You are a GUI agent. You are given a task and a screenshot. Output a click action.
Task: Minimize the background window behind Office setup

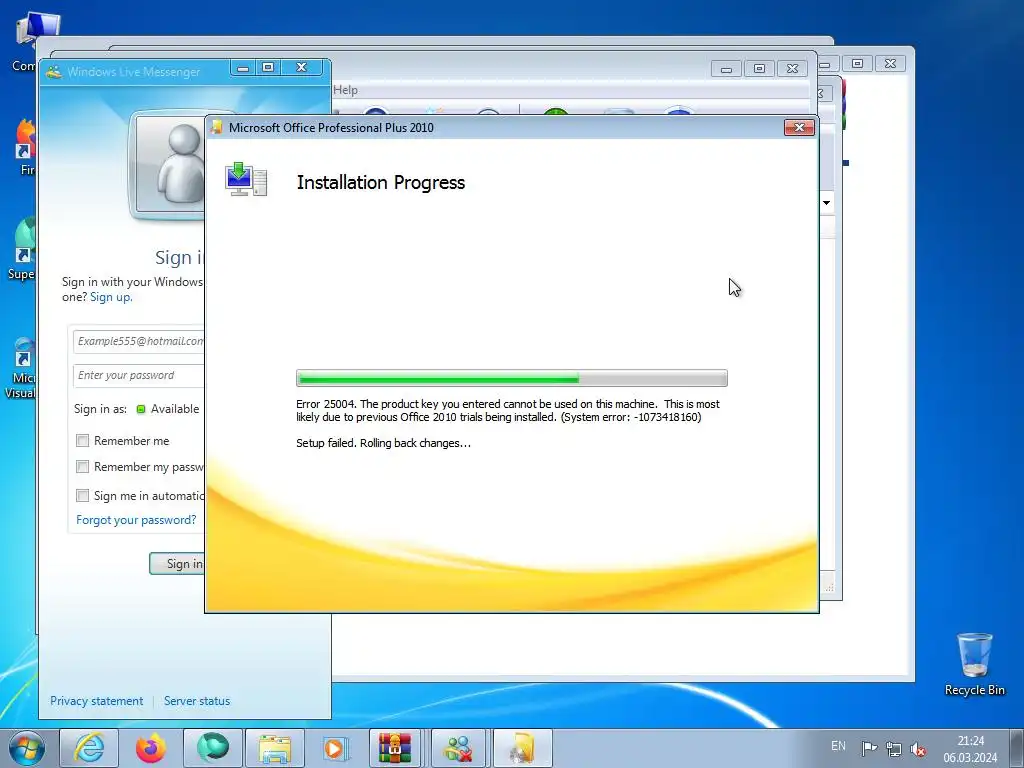726,69
